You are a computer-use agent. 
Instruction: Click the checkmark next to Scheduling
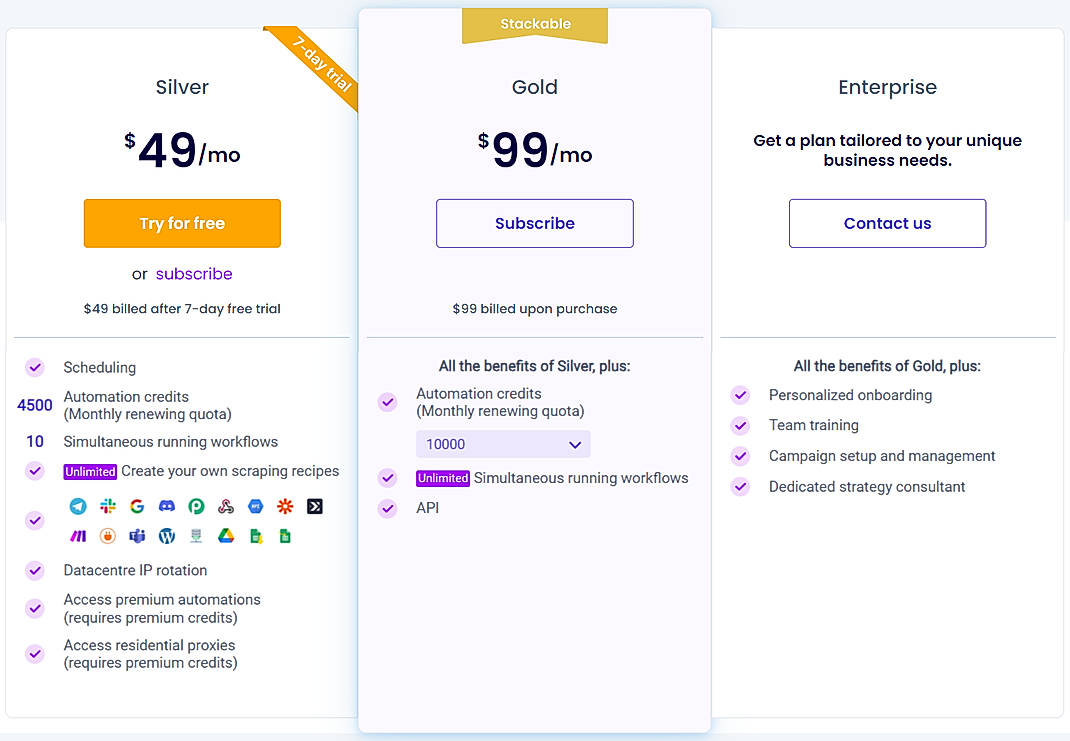pyautogui.click(x=34, y=367)
